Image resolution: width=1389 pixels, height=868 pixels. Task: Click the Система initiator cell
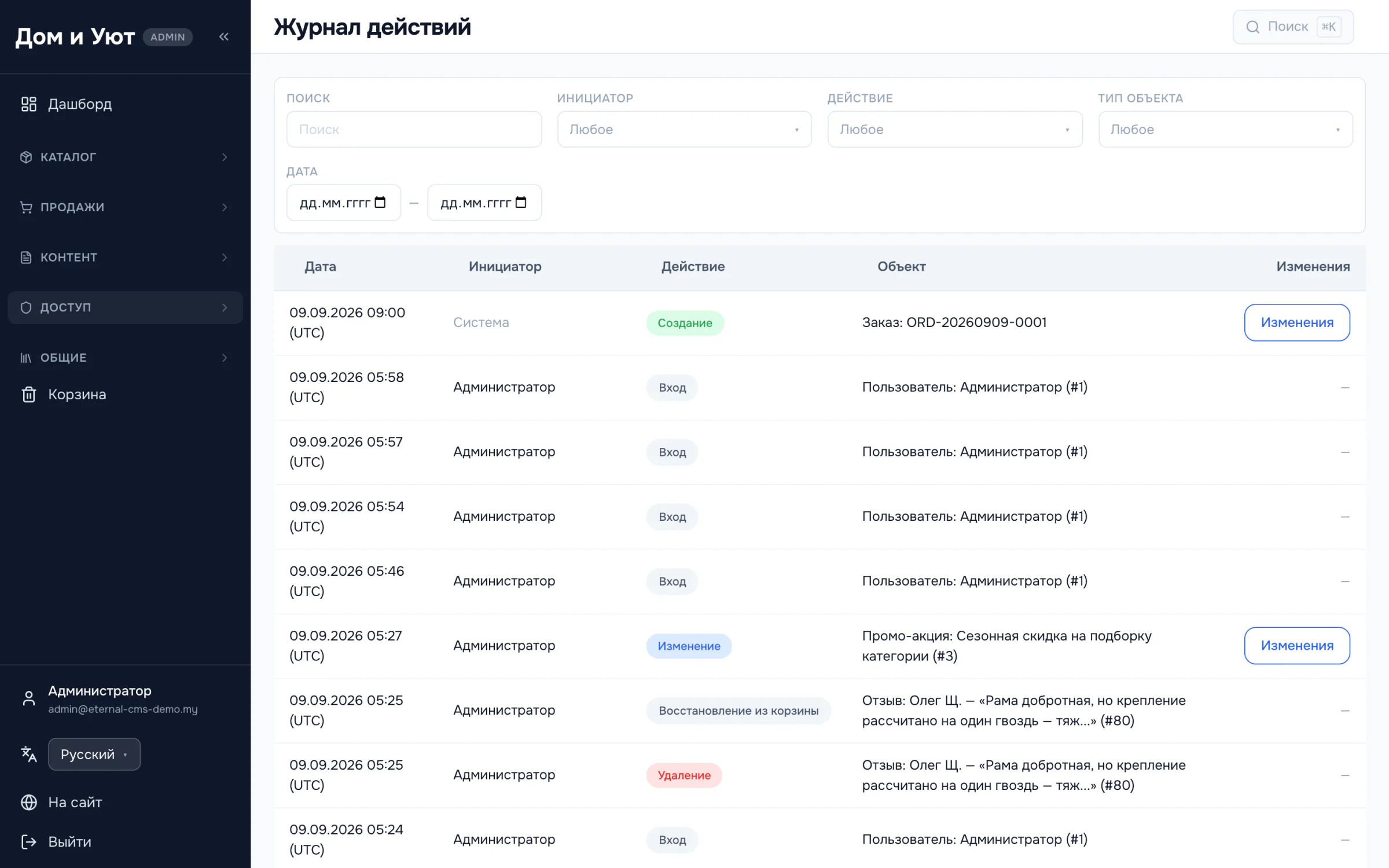pyautogui.click(x=481, y=322)
